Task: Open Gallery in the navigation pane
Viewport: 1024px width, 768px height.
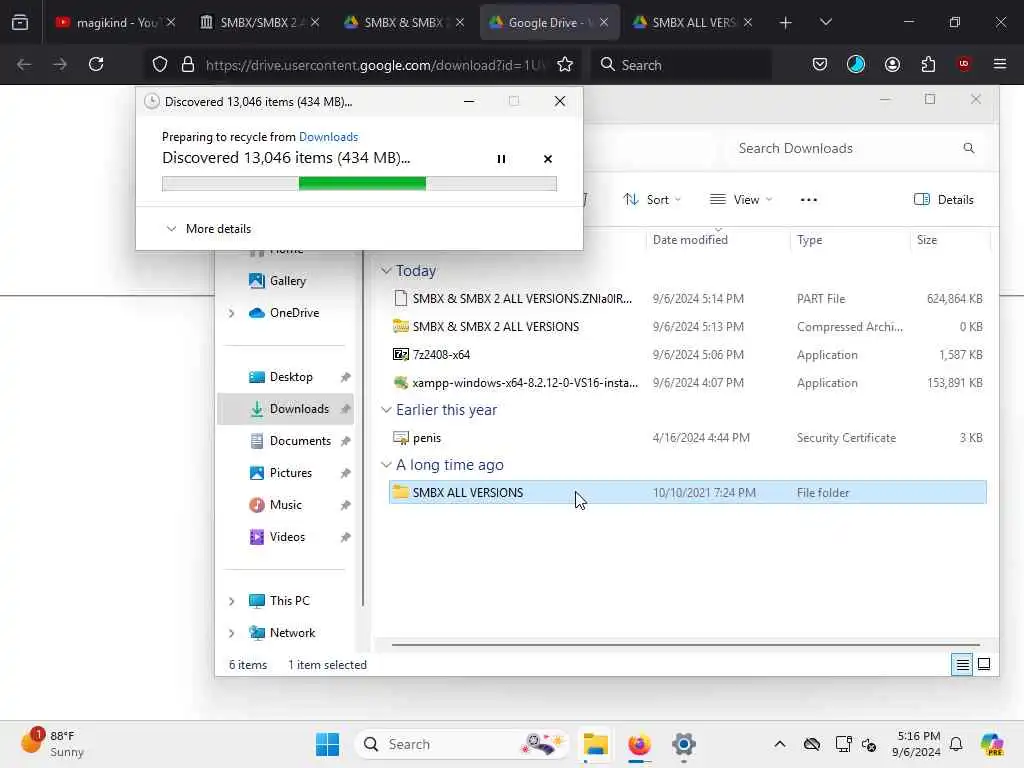Action: click(x=287, y=281)
